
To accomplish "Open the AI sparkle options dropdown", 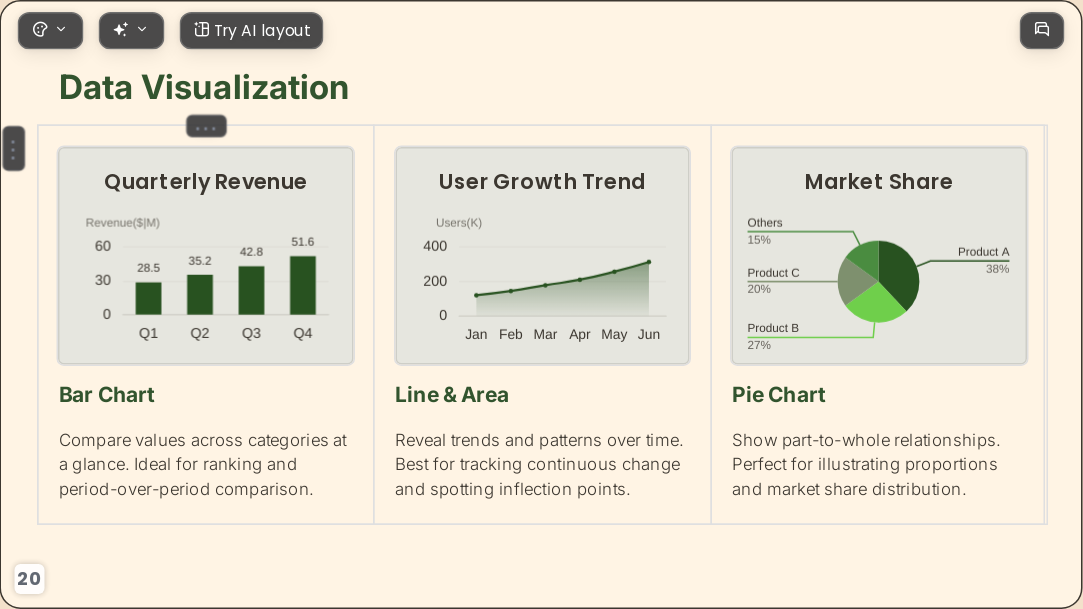I will [131, 30].
